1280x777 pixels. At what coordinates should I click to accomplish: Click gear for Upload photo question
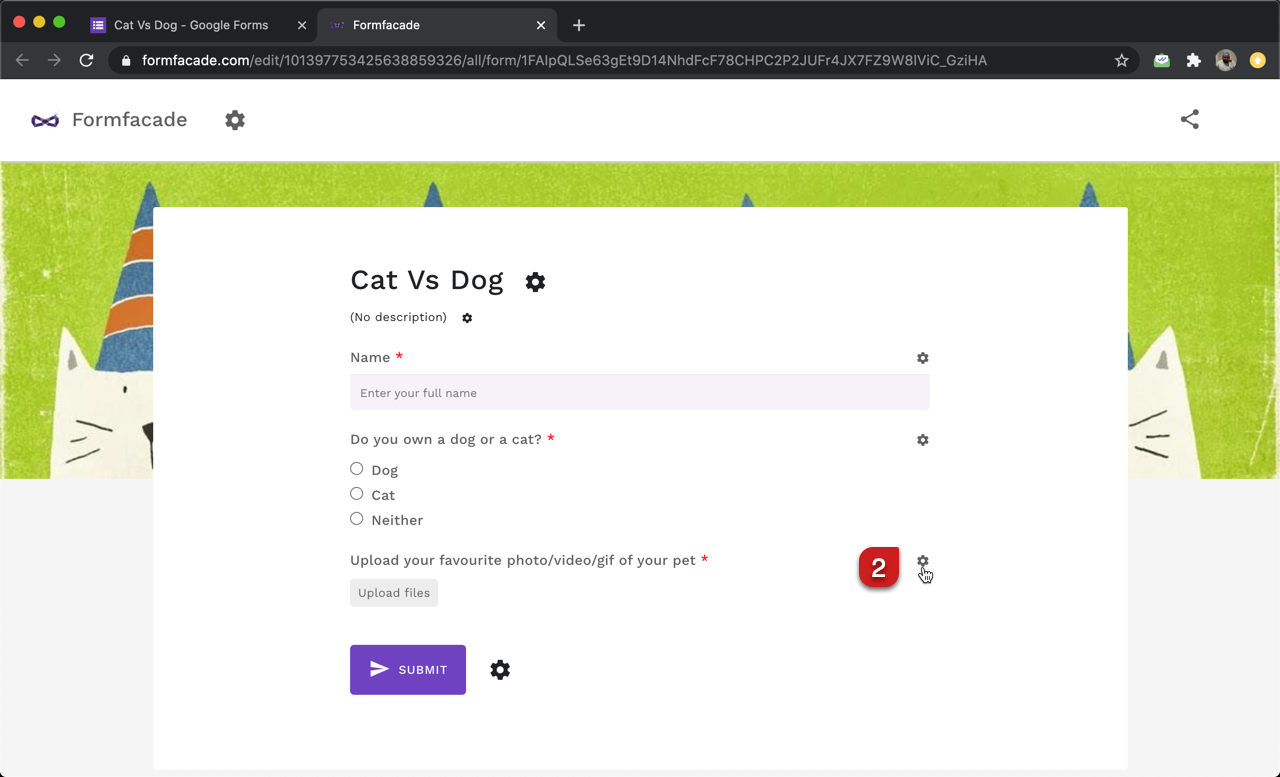click(922, 562)
